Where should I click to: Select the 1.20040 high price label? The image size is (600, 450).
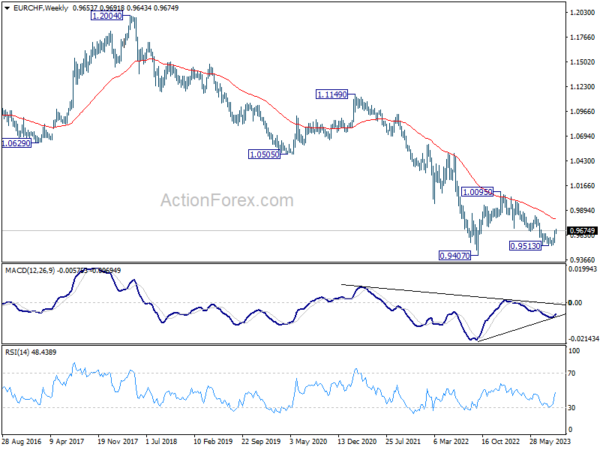coord(107,16)
